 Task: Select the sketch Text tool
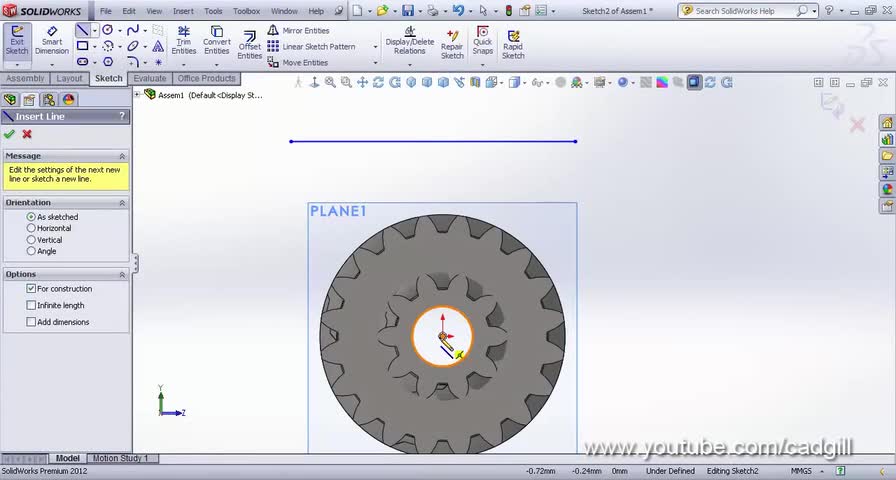point(158,46)
